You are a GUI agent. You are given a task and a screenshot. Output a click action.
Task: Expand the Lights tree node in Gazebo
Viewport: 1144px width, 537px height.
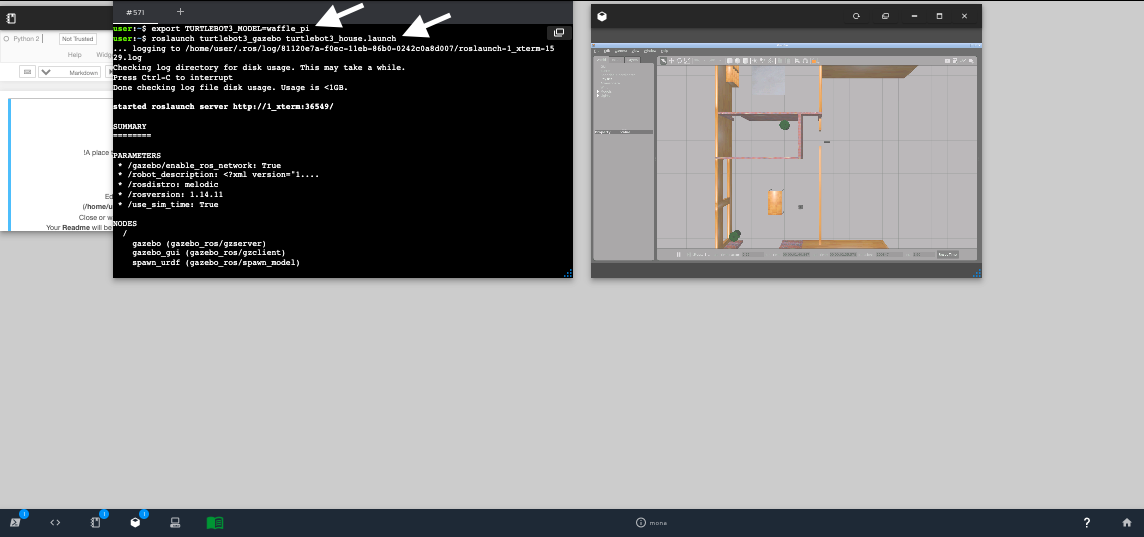tap(598, 96)
